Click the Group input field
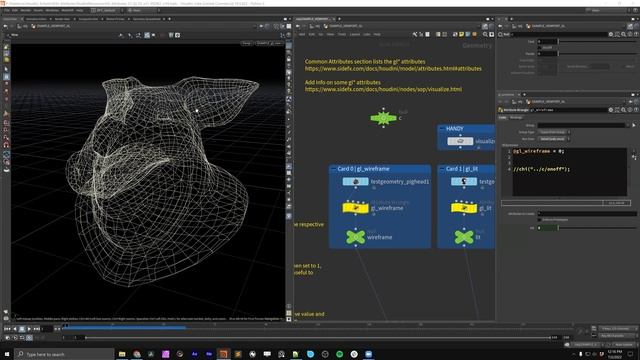Screen dimensions: 640x360 pos(581,125)
